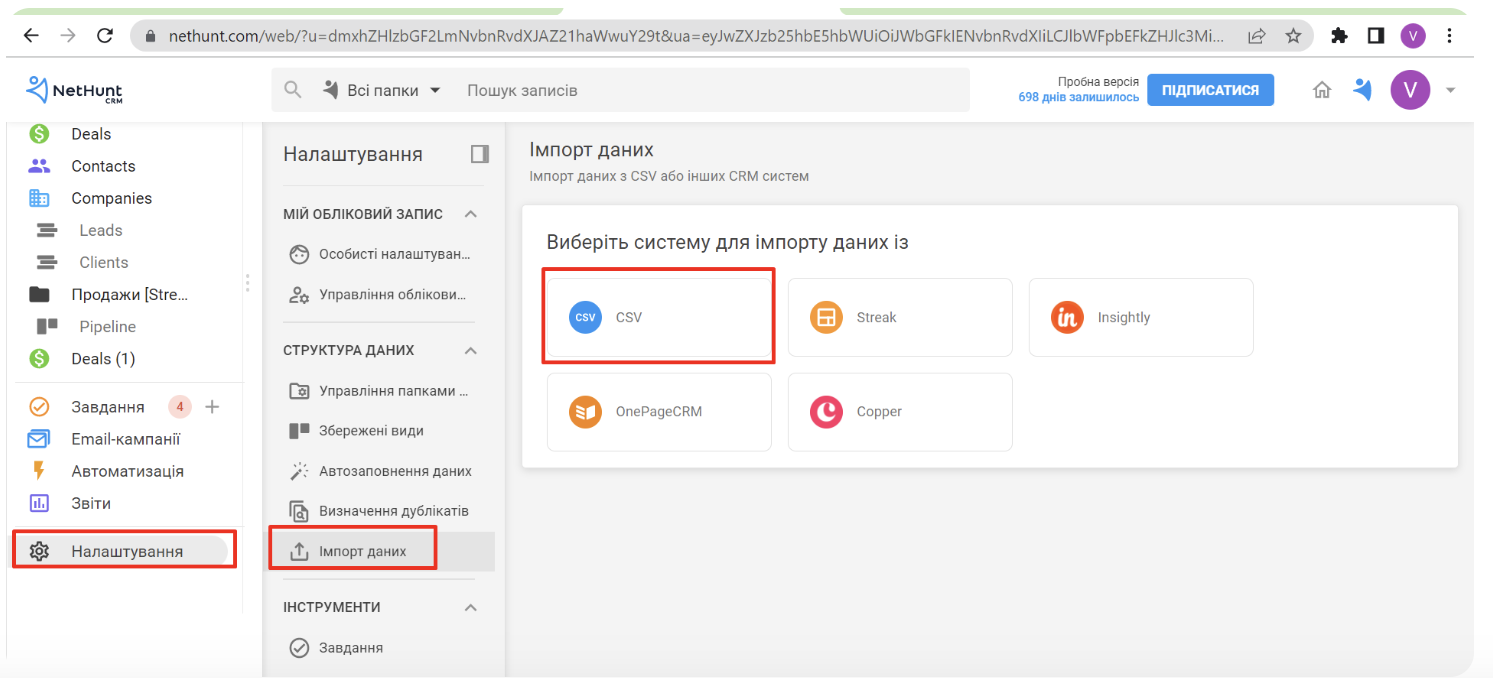
Task: Collapse the settings panel toggle icon
Action: [480, 154]
